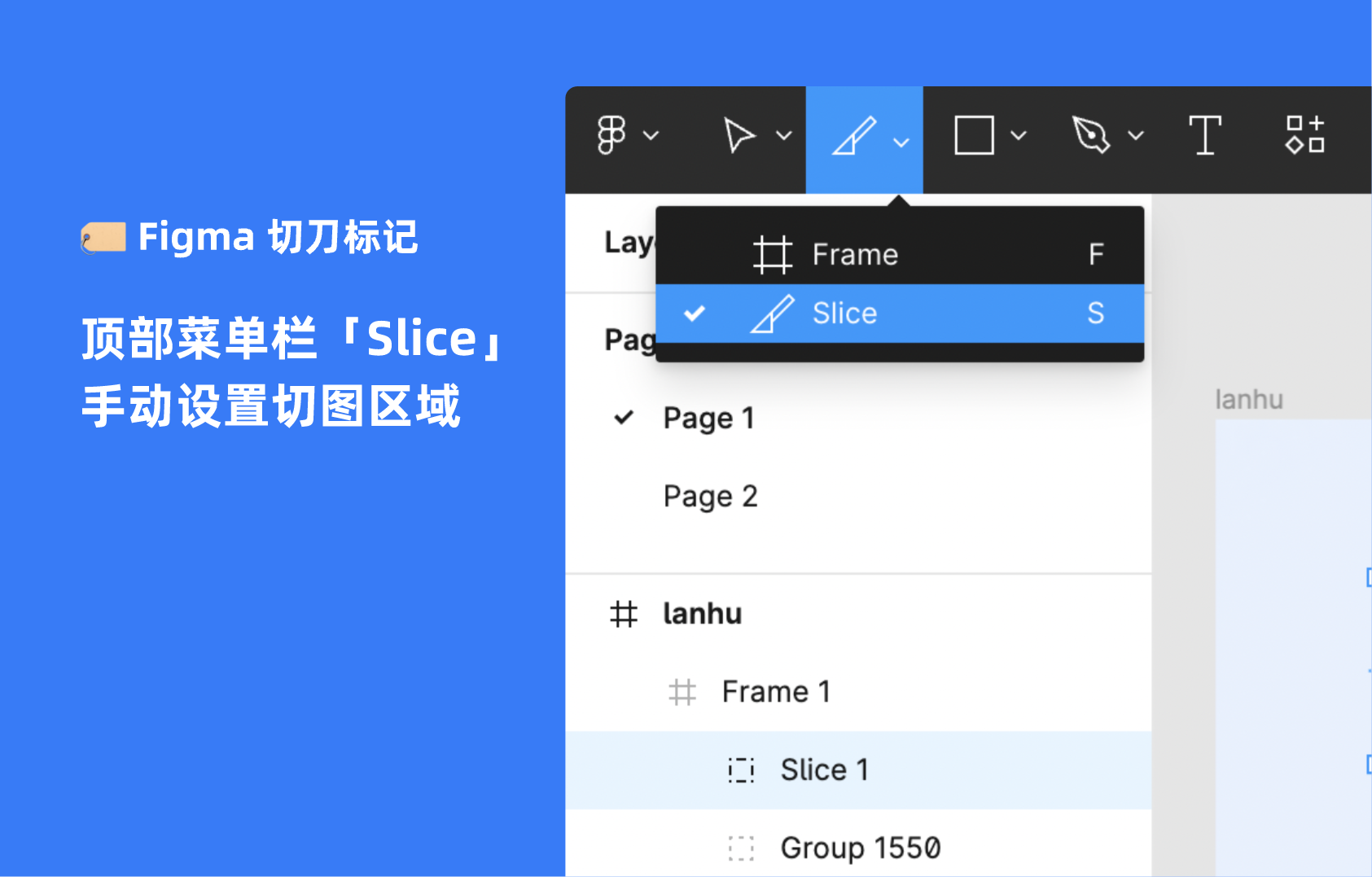Click the Slice tool in the toolbar
The image size is (1372, 877).
pos(854,136)
